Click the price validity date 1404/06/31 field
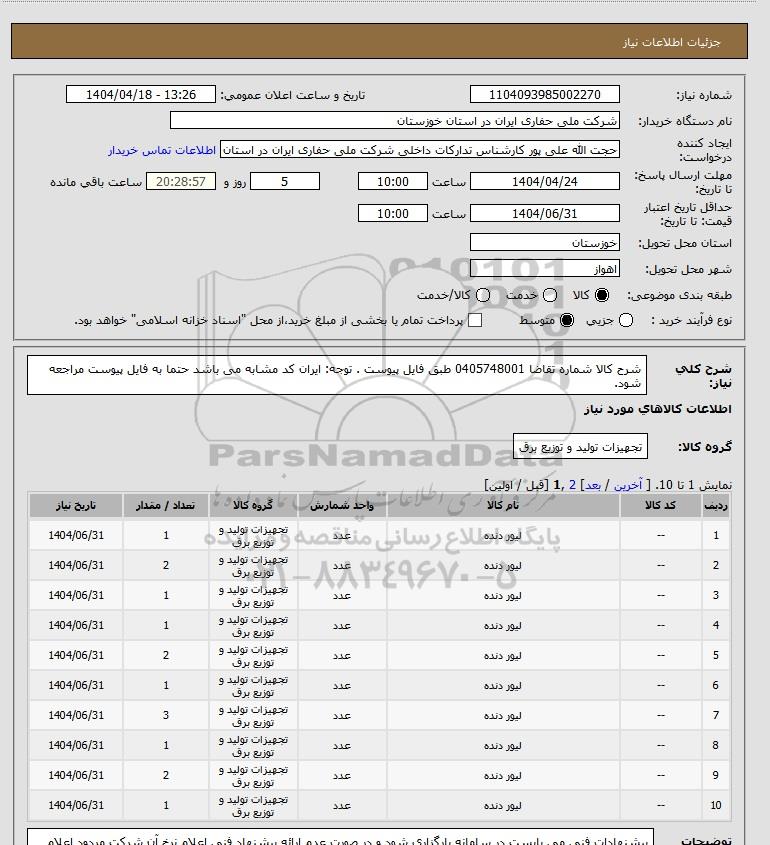770x845 pixels. [545, 213]
